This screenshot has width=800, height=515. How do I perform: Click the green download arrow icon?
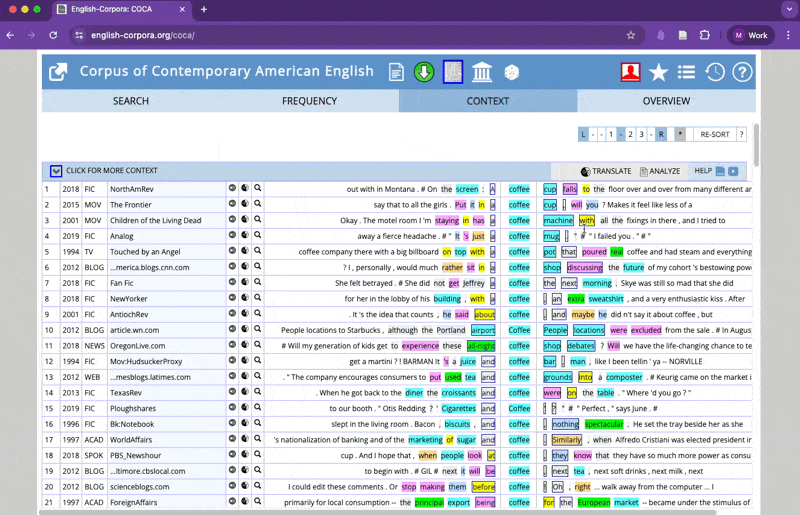tap(424, 72)
